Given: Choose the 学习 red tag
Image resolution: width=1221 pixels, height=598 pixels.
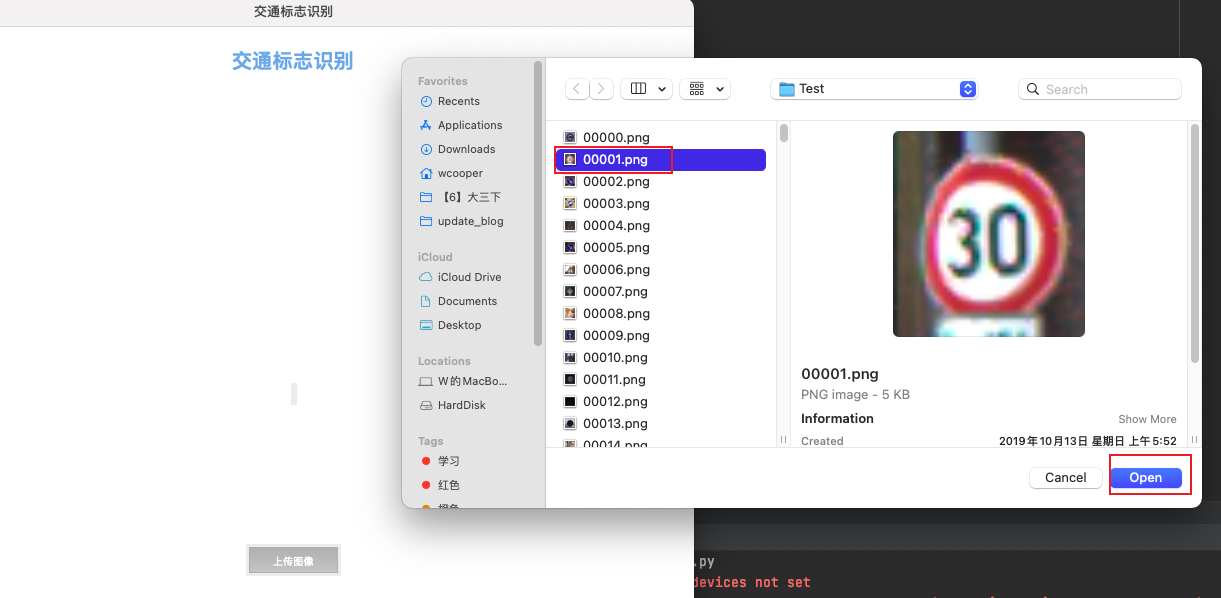Looking at the screenshot, I should (x=448, y=461).
